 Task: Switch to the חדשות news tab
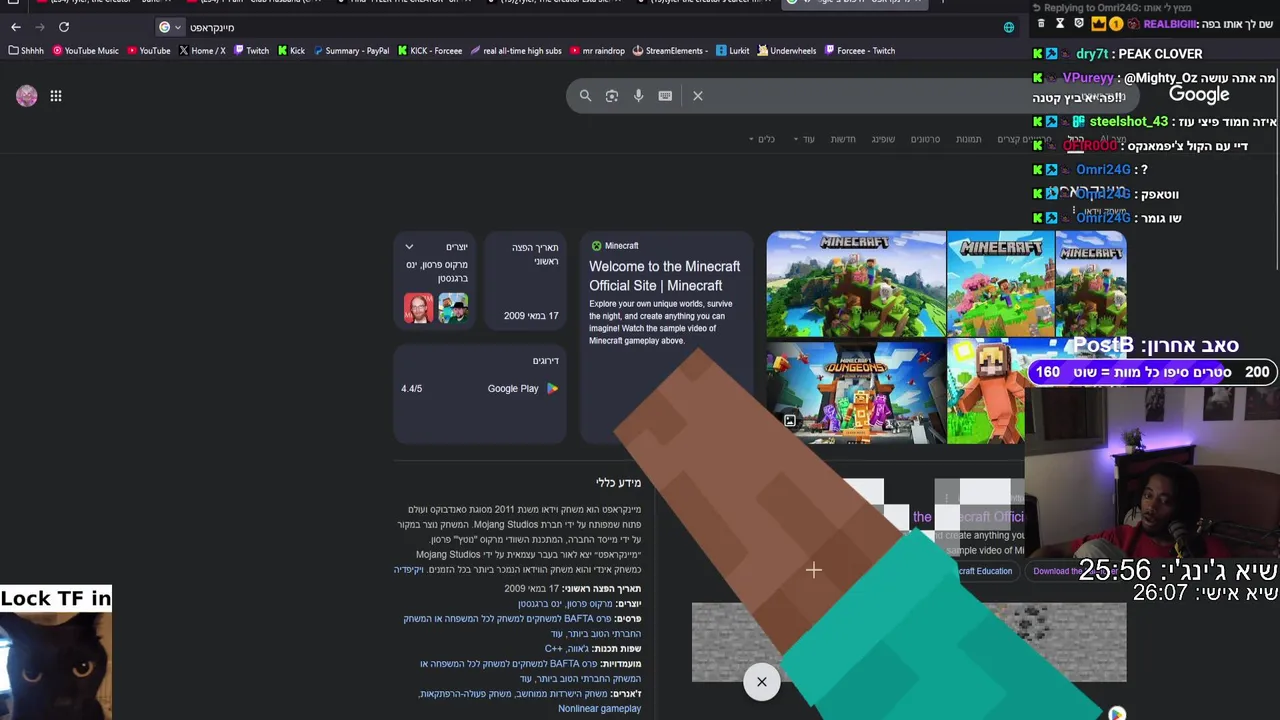(x=843, y=139)
